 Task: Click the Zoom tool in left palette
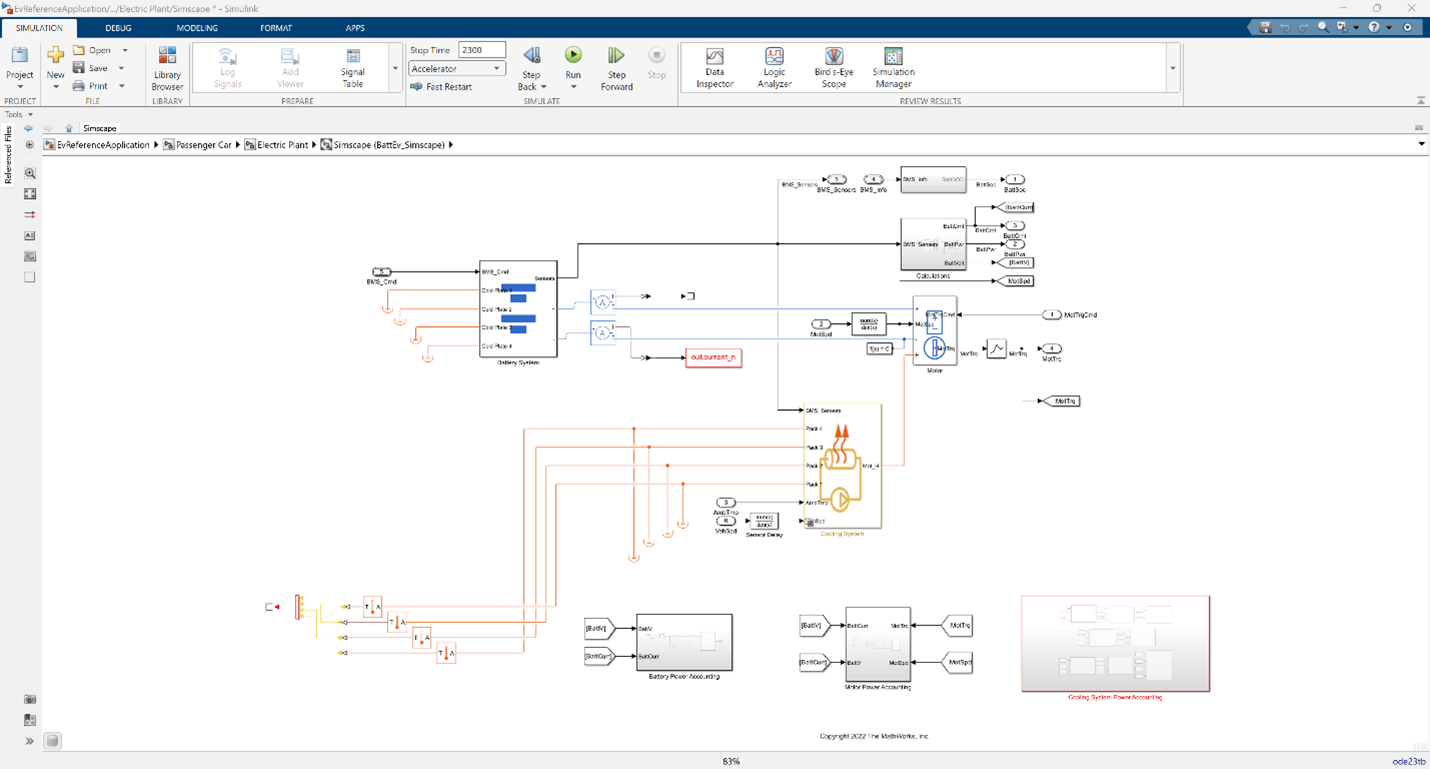click(30, 173)
